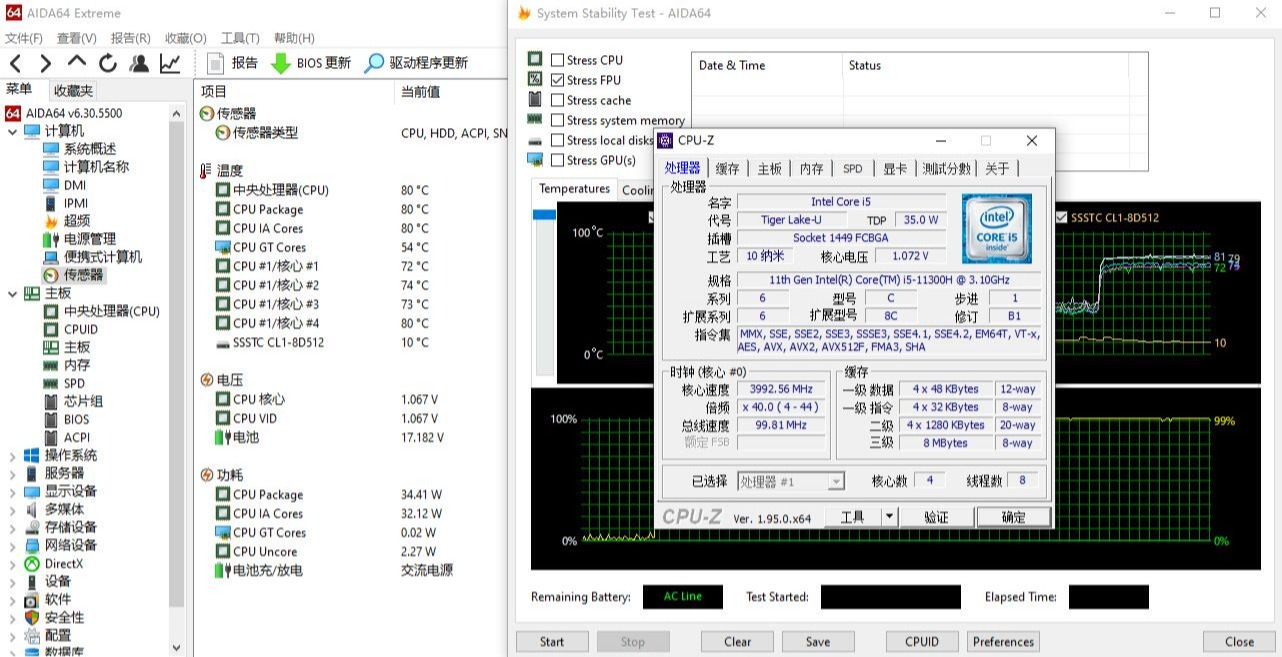Screen dimensions: 1282x657
Task: Click the blue temperature graph color indicator
Action: pyautogui.click(x=544, y=215)
